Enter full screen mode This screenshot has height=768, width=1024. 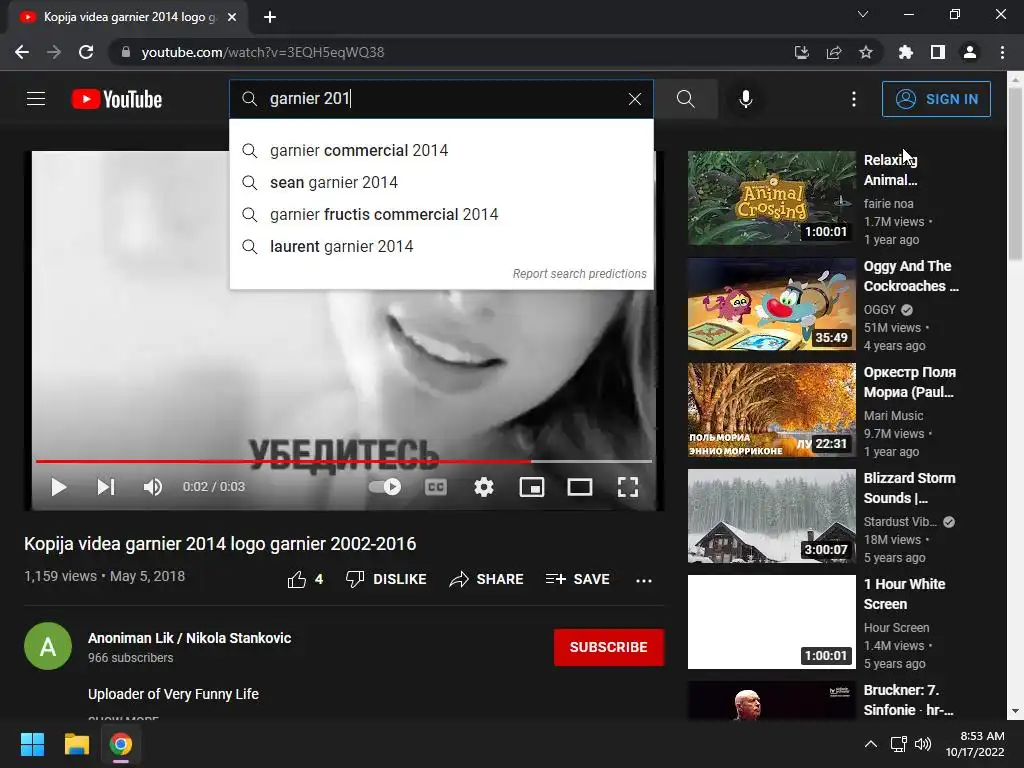[628, 487]
